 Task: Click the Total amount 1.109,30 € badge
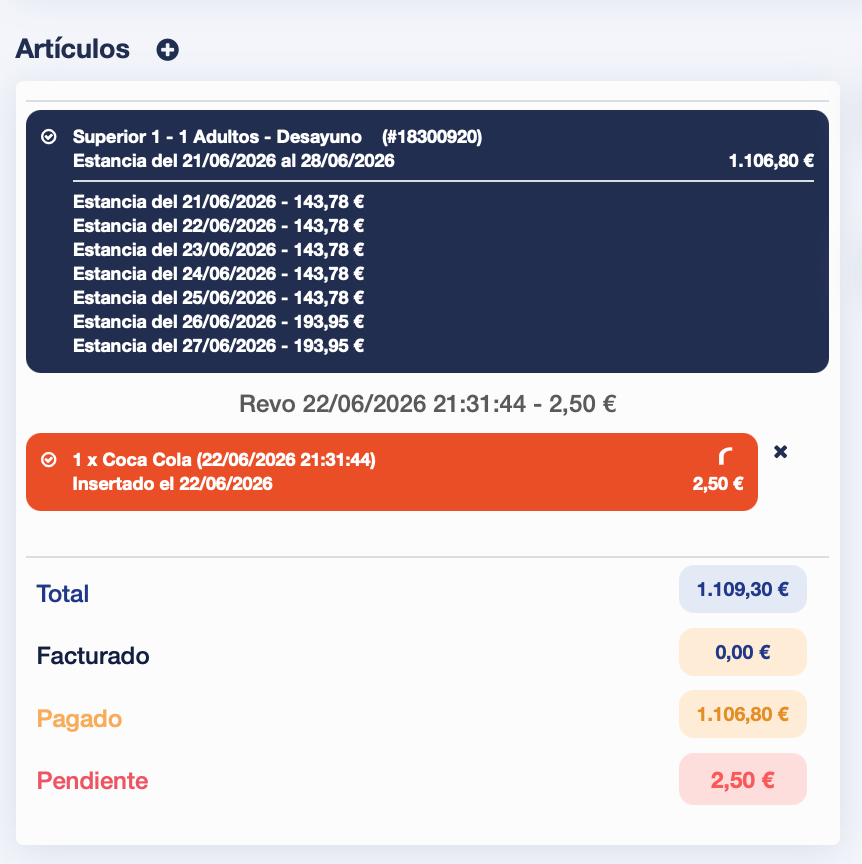pyautogui.click(x=743, y=589)
